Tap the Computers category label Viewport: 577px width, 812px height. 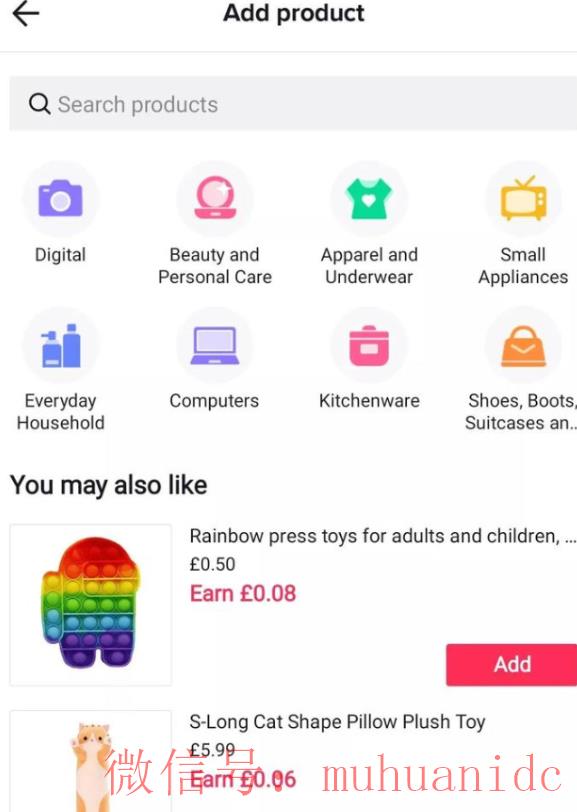(x=214, y=400)
